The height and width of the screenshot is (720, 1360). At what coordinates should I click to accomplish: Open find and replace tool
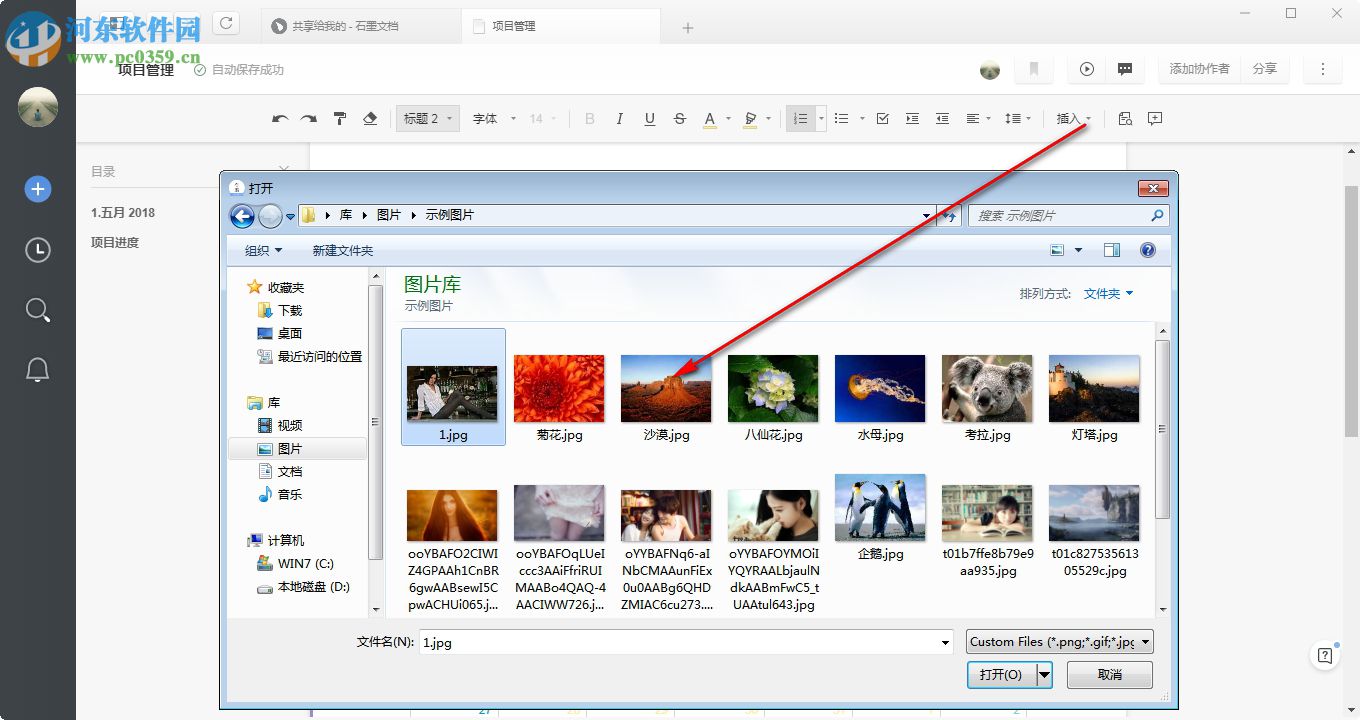tap(1125, 119)
